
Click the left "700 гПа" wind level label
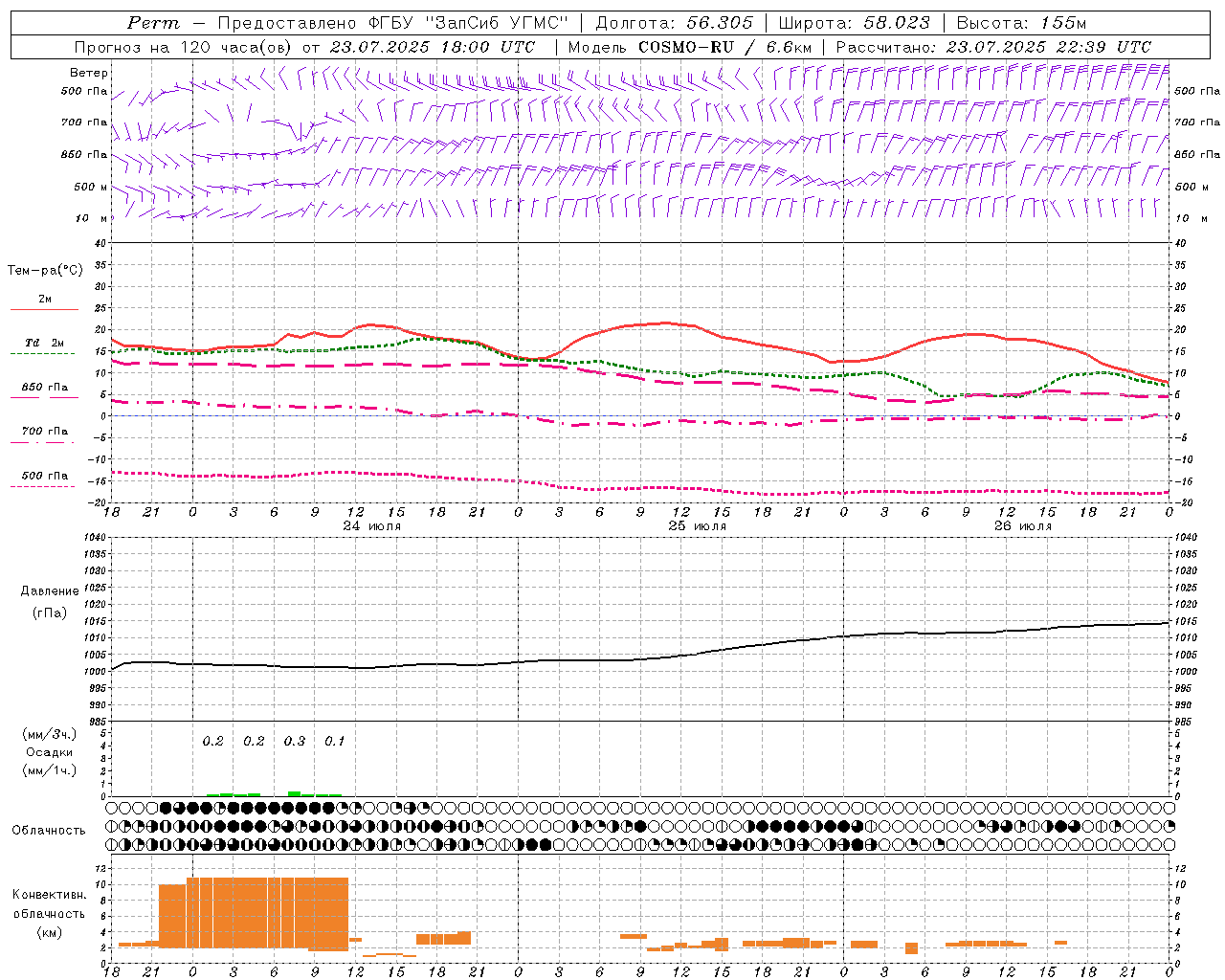84,122
